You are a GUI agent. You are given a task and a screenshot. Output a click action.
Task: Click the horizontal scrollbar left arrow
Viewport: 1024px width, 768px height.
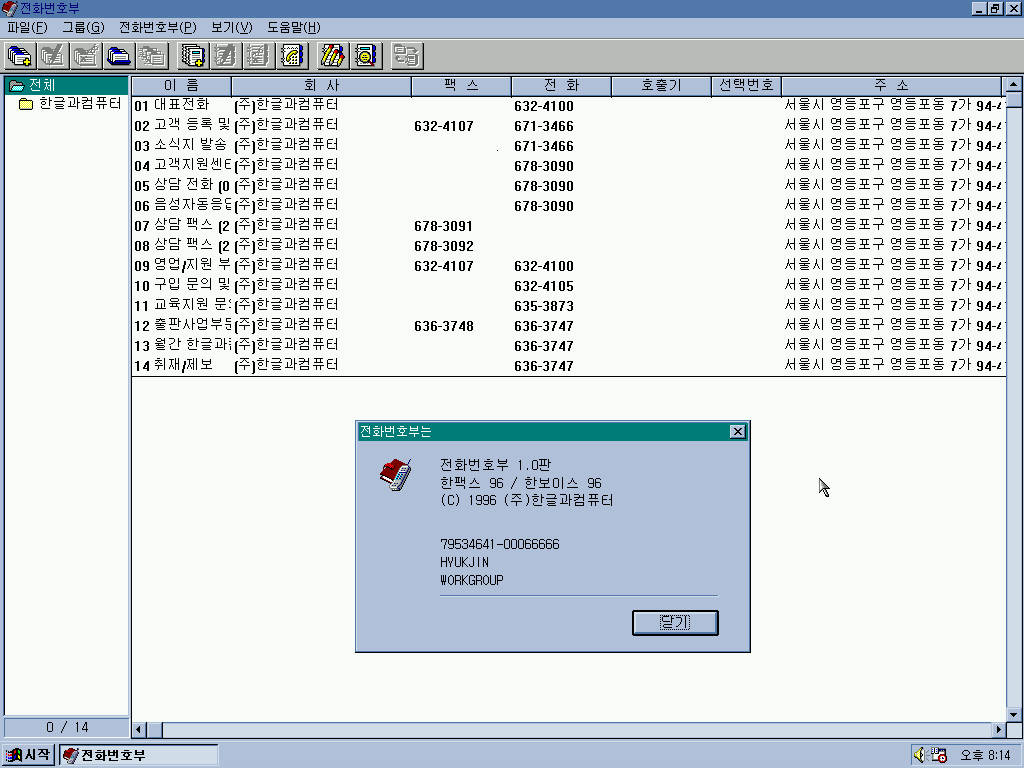point(139,729)
